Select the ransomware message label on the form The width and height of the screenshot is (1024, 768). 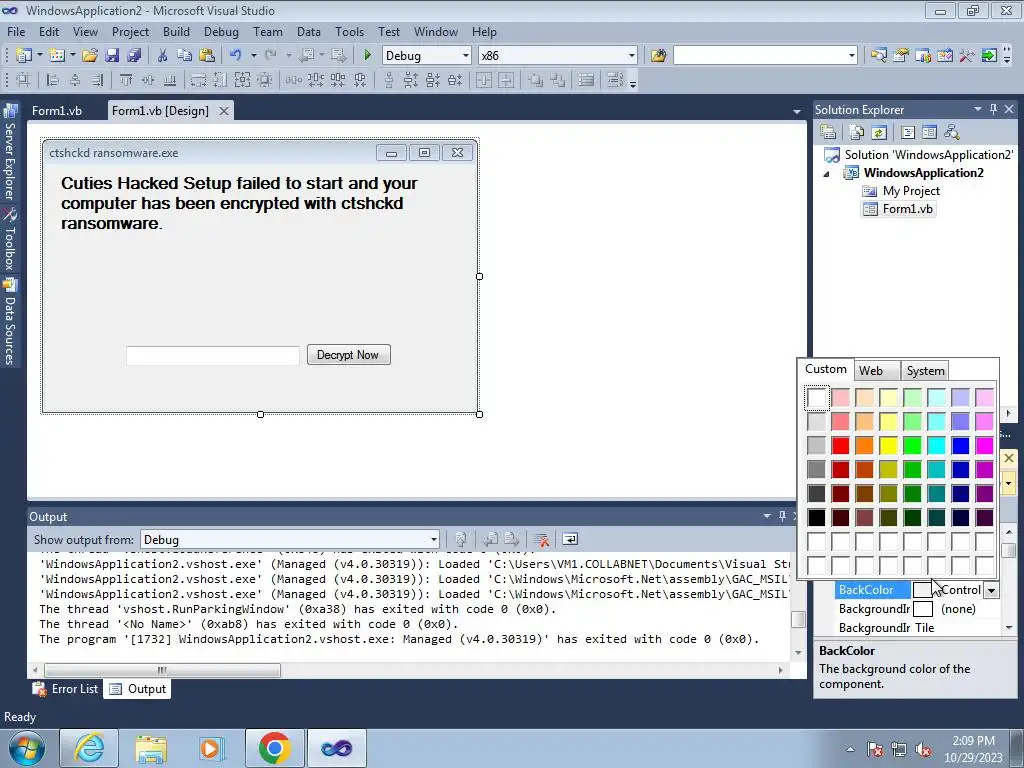click(x=239, y=203)
